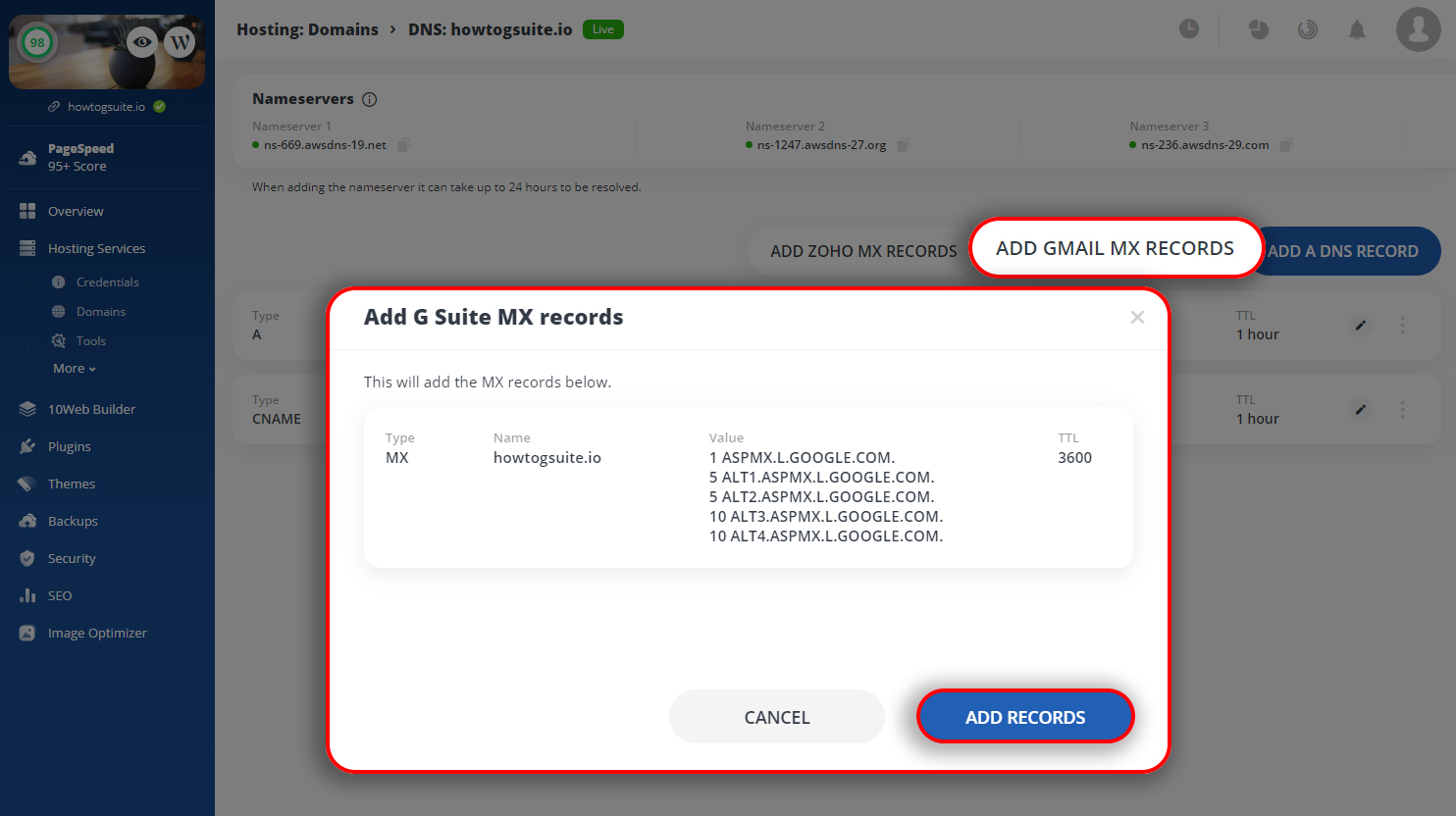Click ADD GMAIL MX RECORDS button

pos(1116,248)
